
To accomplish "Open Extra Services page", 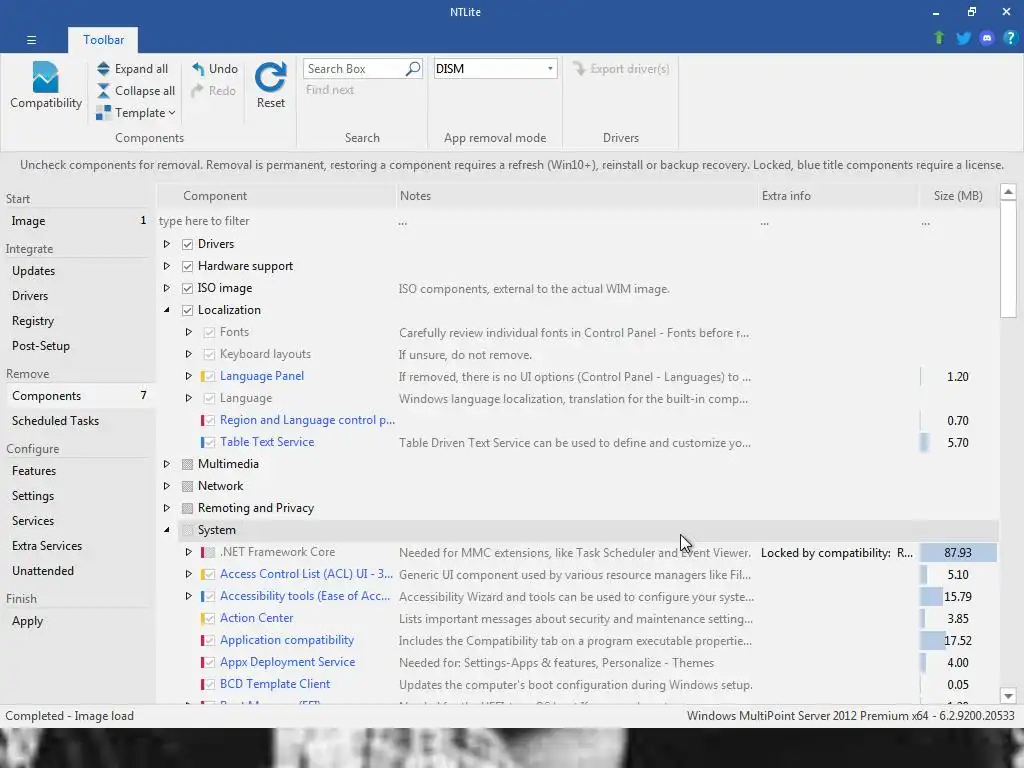I will click(x=77, y=546).
